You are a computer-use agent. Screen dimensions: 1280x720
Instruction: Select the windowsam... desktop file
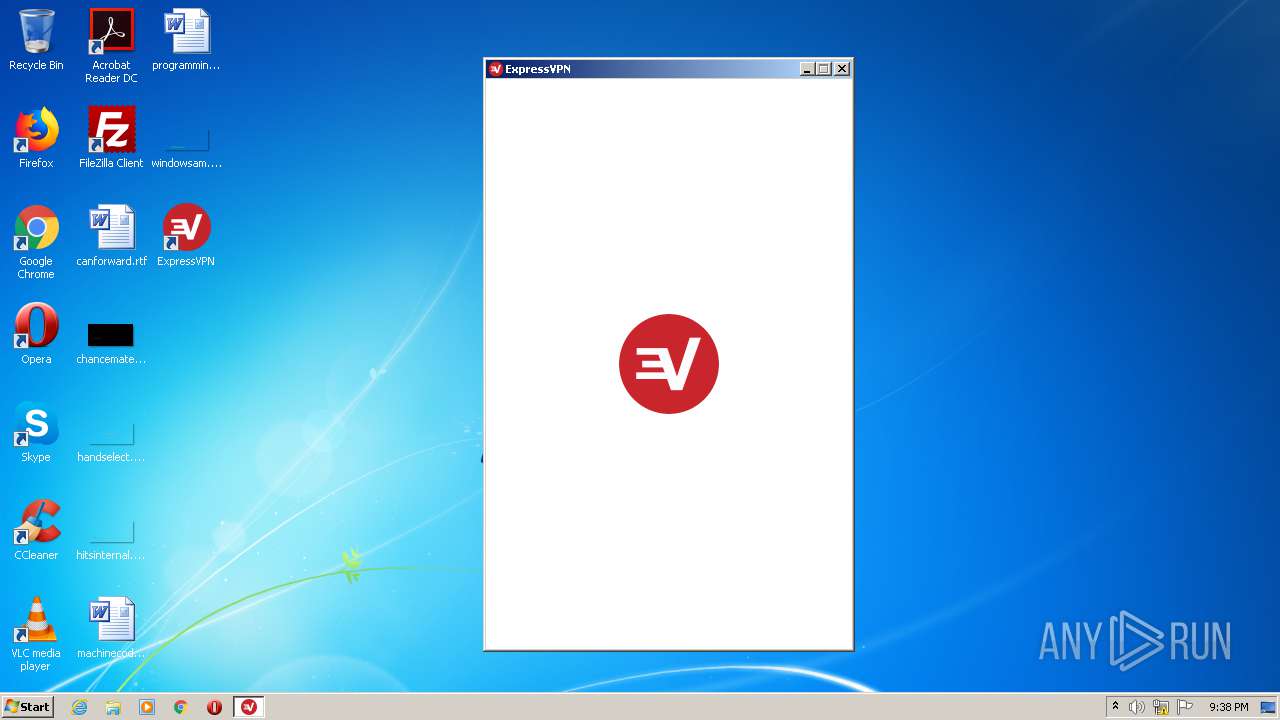(x=186, y=145)
